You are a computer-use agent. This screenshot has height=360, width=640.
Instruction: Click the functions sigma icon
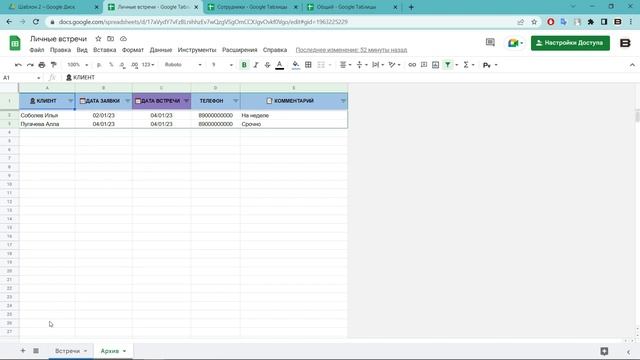466,65
